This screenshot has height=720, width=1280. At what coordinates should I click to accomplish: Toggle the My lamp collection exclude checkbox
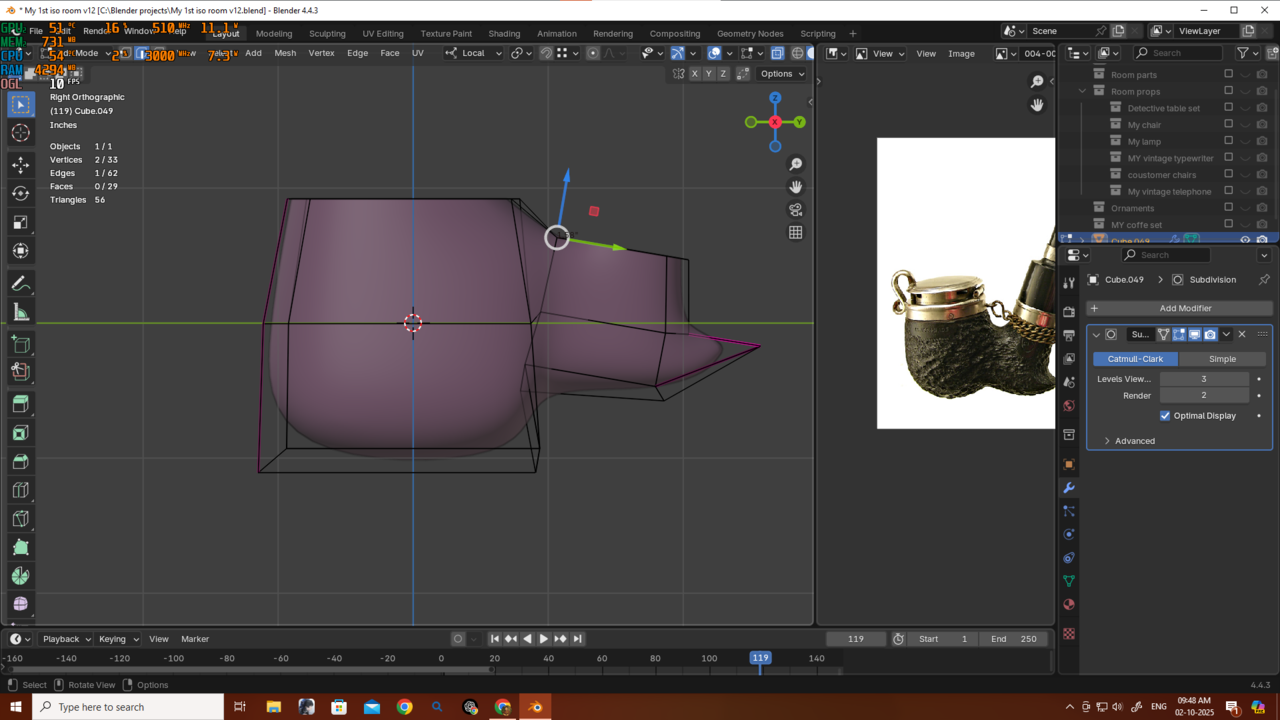pyautogui.click(x=1229, y=141)
